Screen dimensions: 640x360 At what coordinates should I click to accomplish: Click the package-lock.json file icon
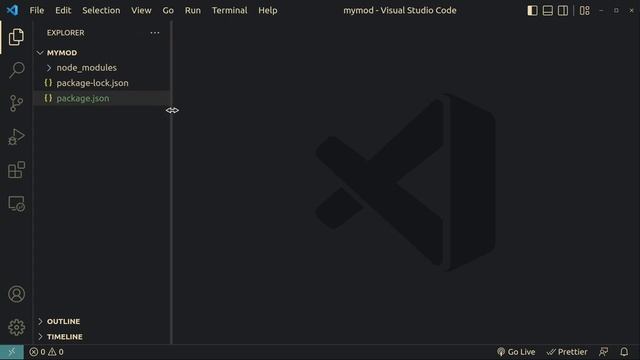point(48,83)
